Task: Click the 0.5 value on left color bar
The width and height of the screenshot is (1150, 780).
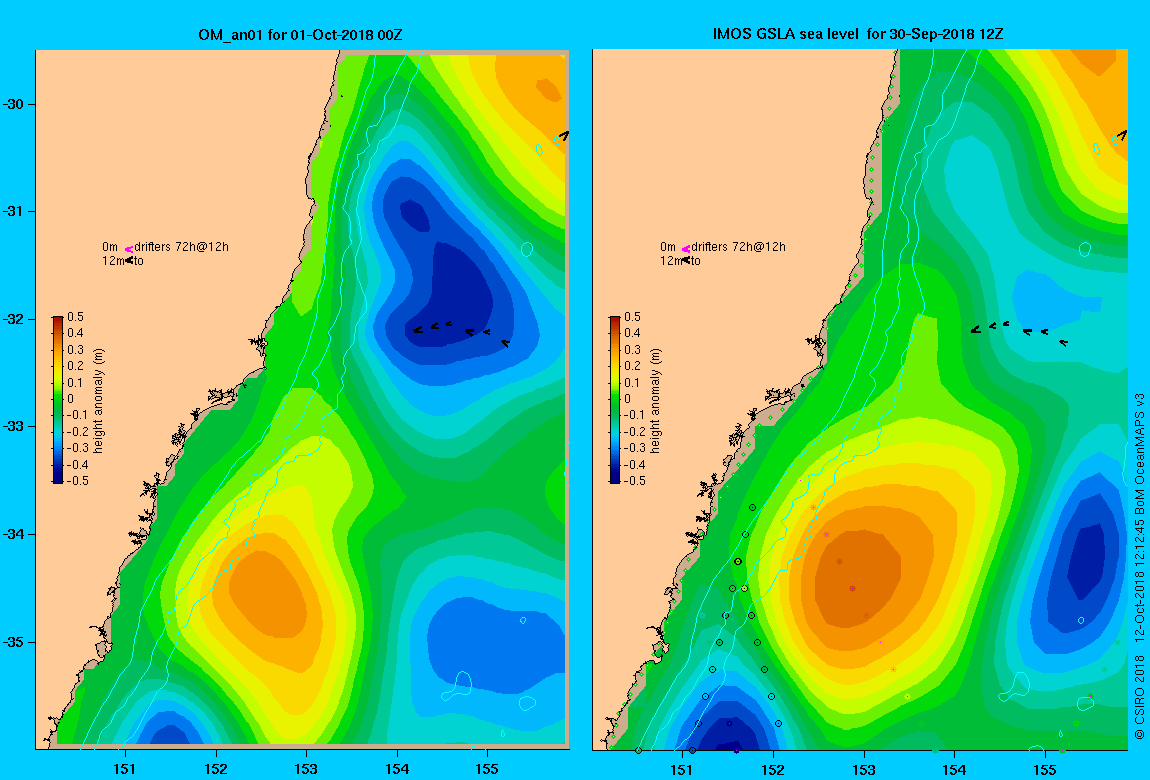Action: (x=76, y=317)
